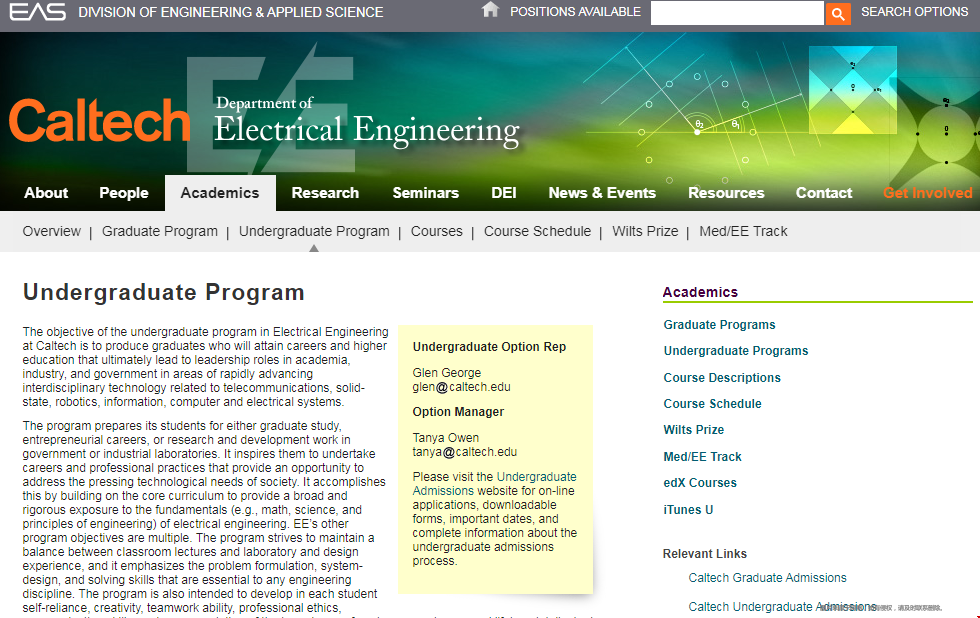Focus the search text field
Screen dimensions: 980x618
737,12
